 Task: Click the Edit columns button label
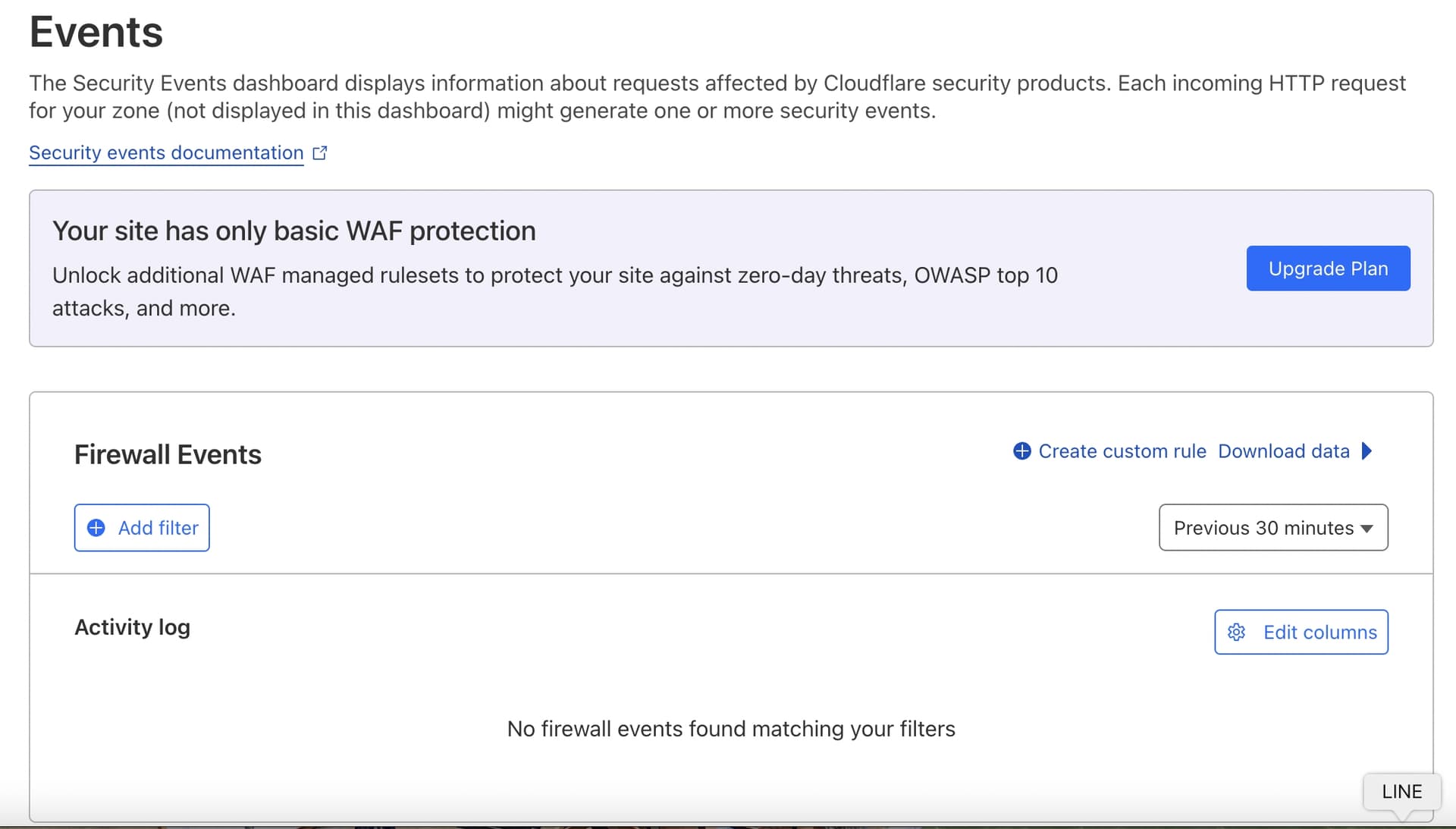1319,633
